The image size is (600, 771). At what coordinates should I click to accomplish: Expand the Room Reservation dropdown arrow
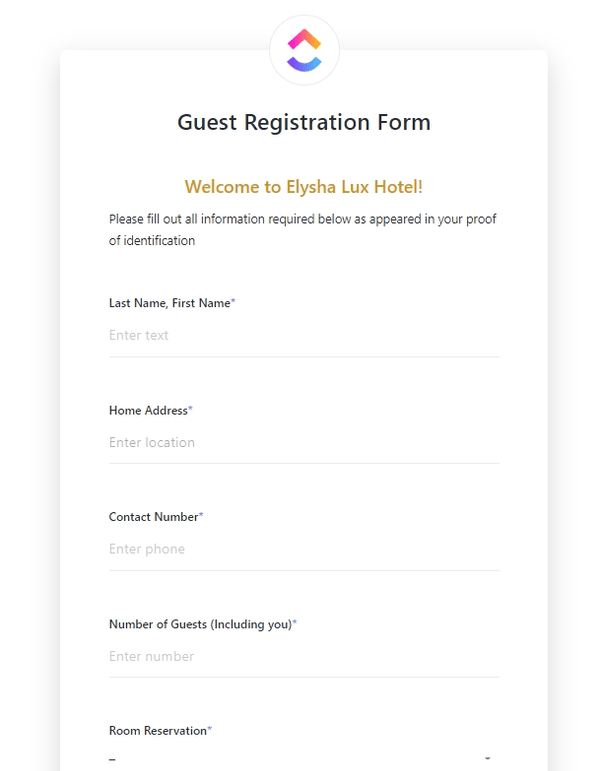488,759
